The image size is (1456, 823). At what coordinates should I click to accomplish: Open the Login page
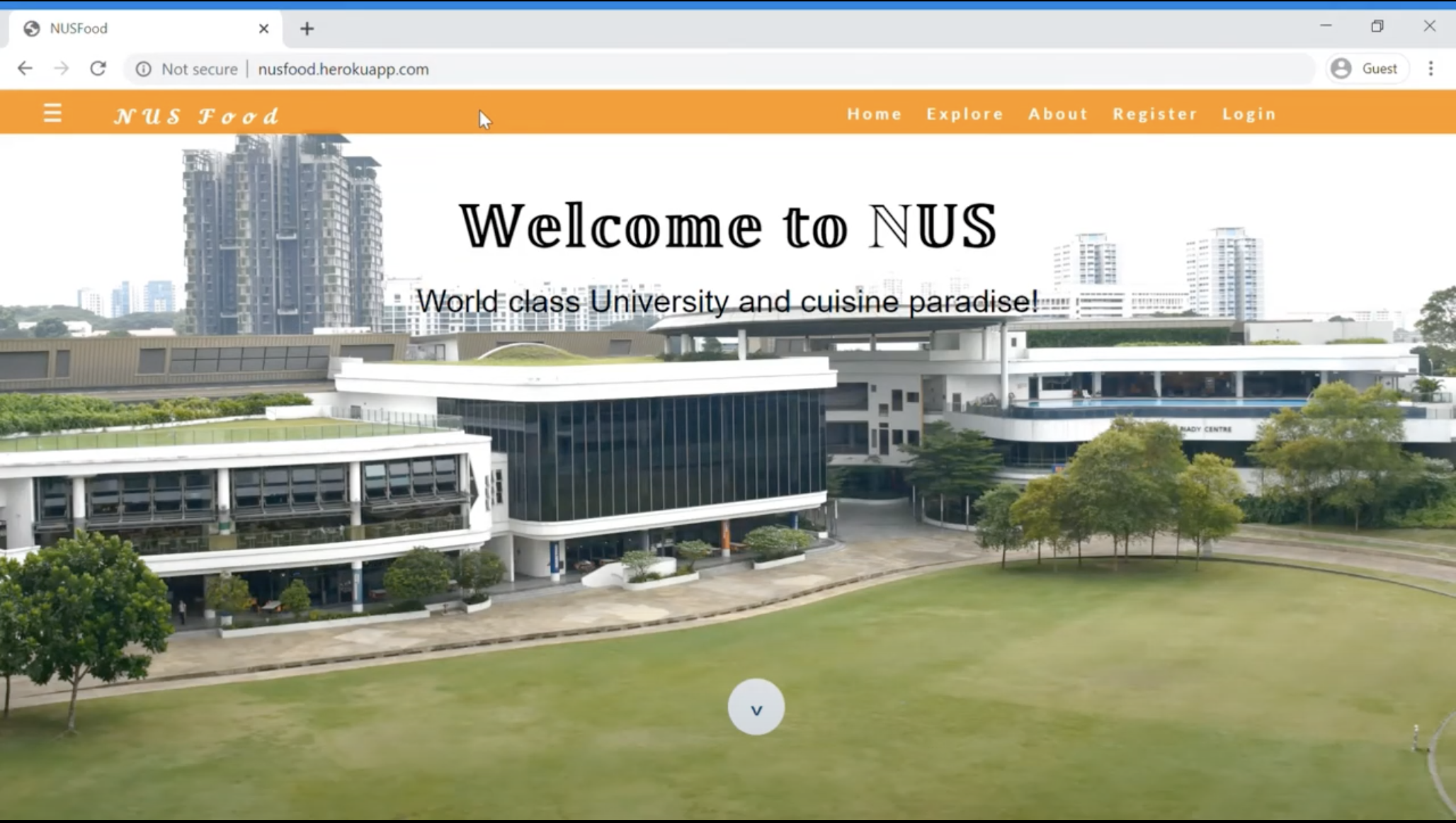coord(1249,114)
